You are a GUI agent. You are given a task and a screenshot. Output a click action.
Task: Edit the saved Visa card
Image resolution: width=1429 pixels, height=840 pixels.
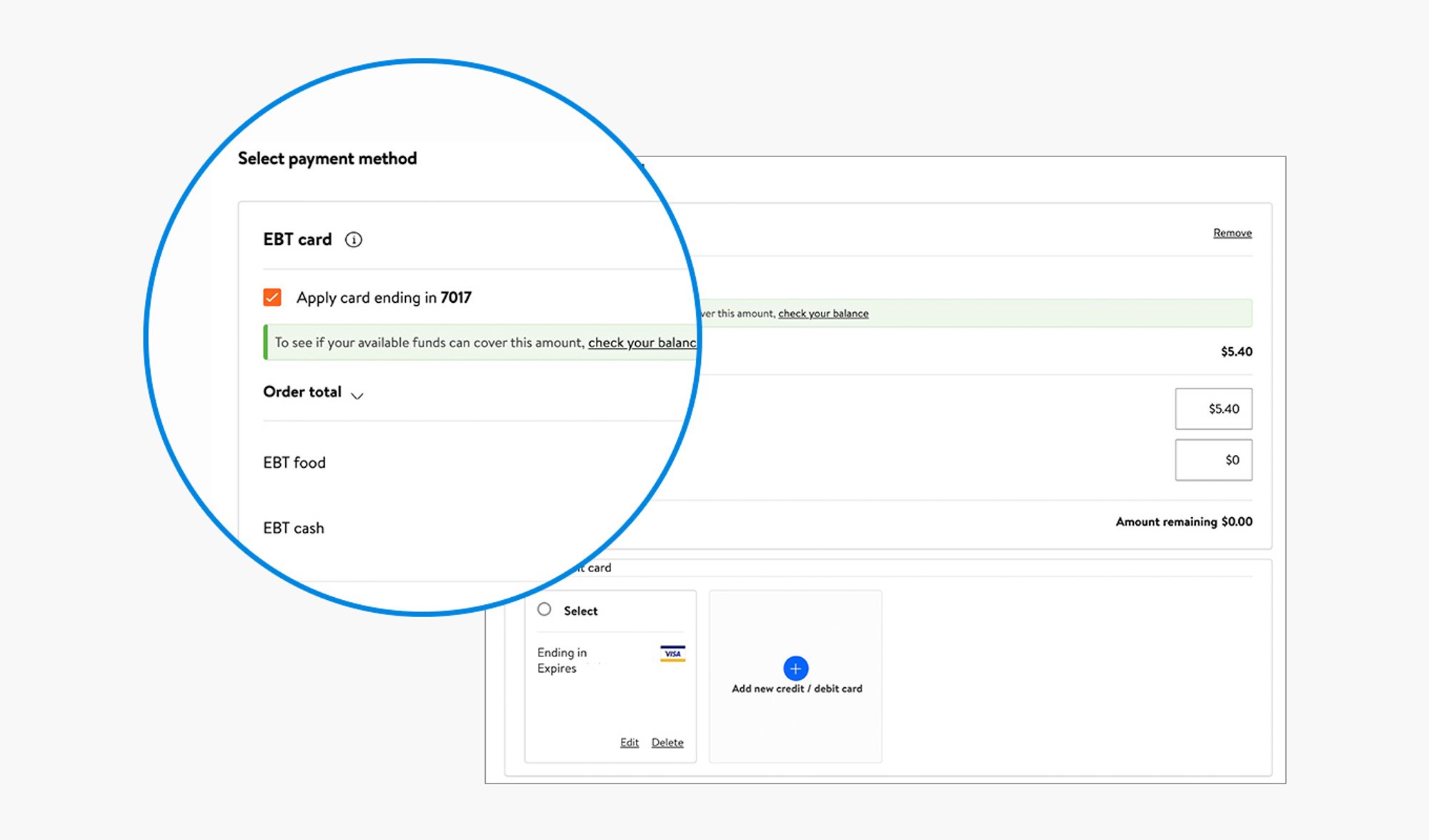[629, 743]
